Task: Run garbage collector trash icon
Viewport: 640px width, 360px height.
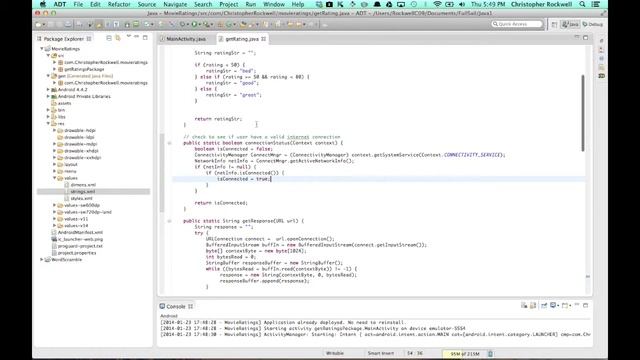Action: click(x=491, y=353)
